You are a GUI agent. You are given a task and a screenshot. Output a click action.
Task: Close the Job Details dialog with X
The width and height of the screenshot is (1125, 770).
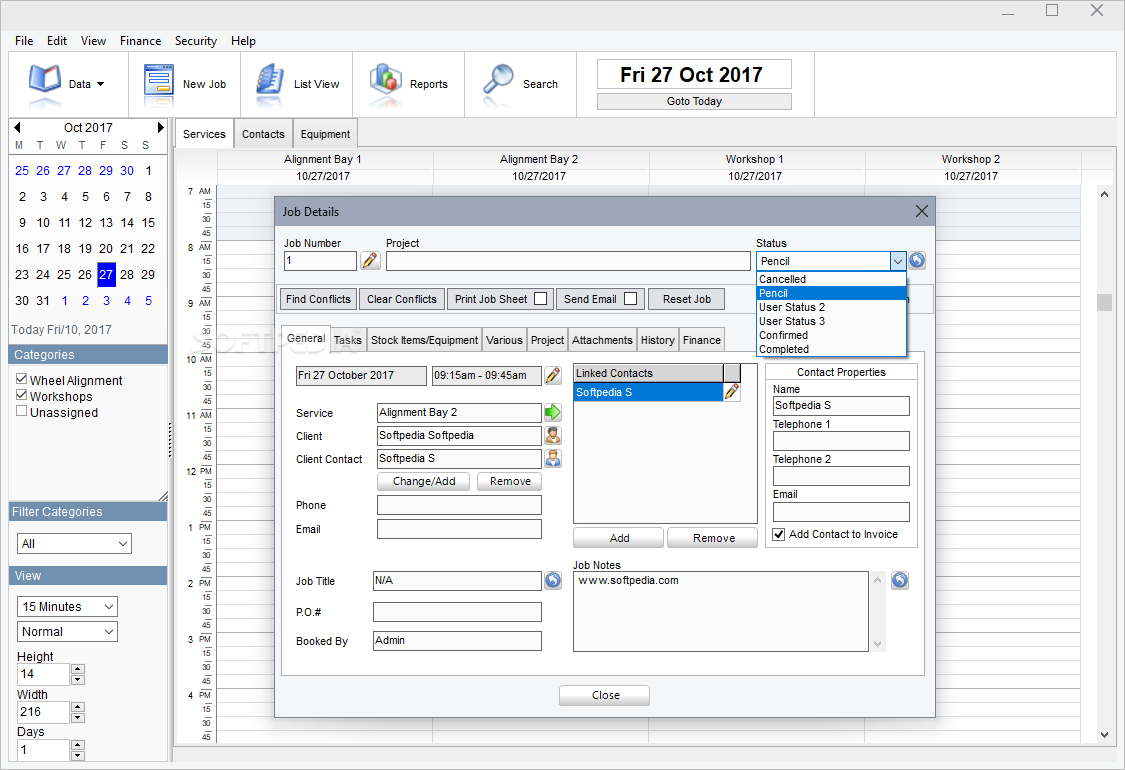pyautogui.click(x=921, y=211)
